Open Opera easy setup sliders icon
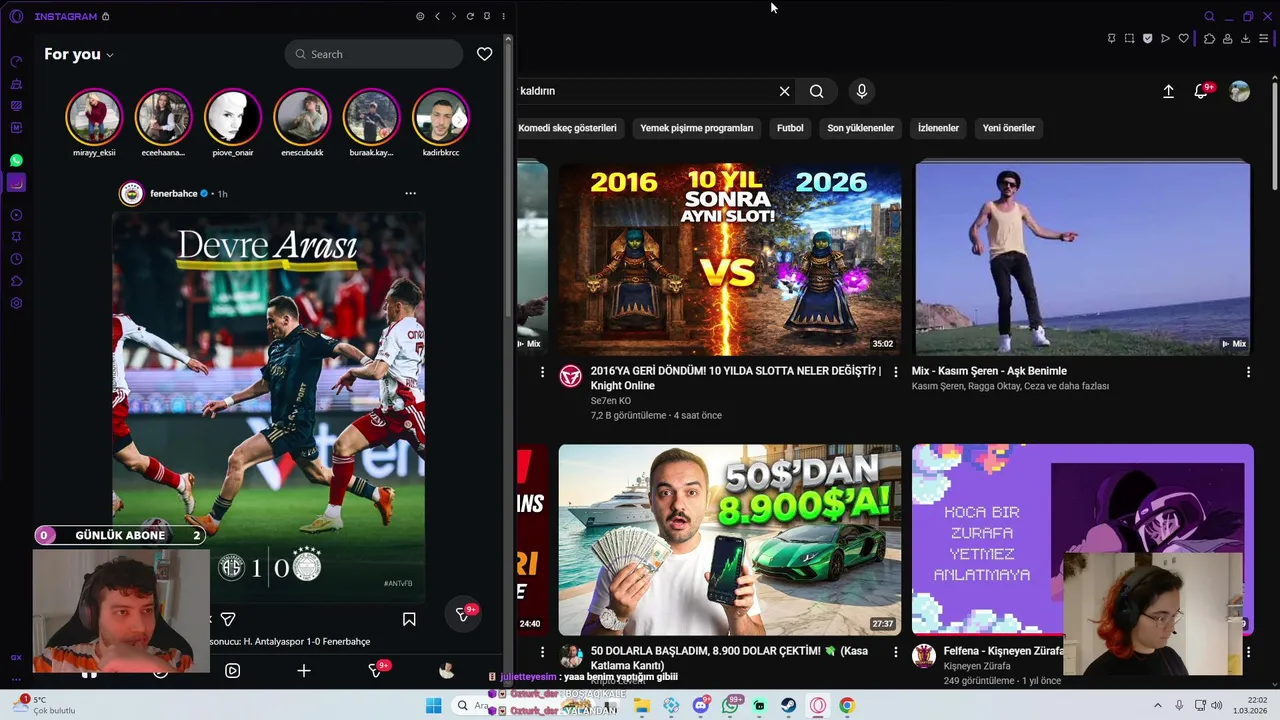This screenshot has width=1280, height=720. [x=1263, y=39]
